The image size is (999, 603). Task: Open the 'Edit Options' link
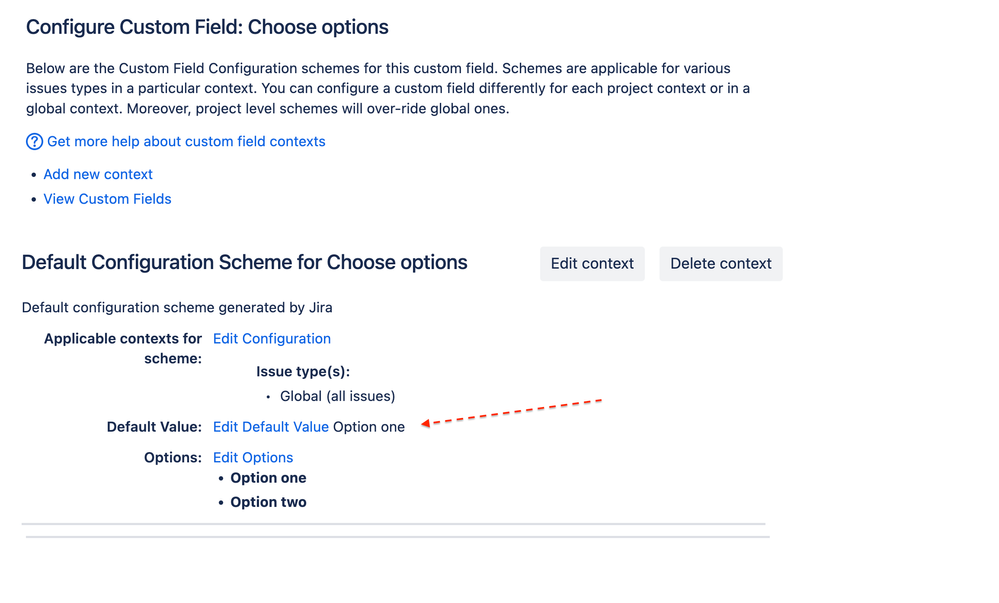pyautogui.click(x=253, y=458)
